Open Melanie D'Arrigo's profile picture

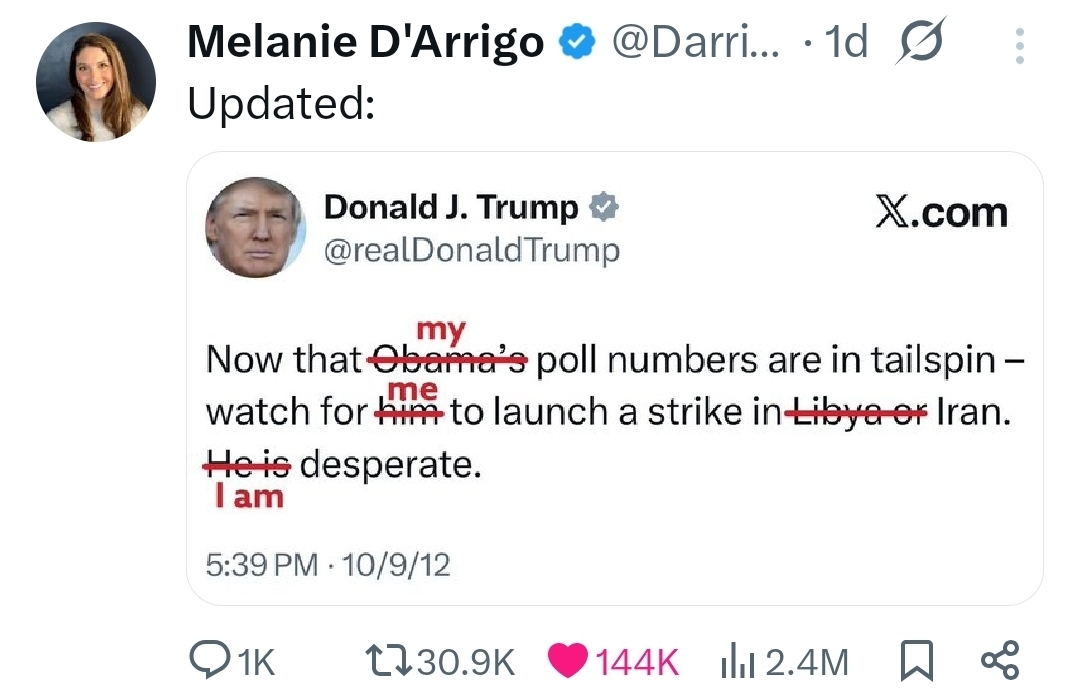point(96,82)
